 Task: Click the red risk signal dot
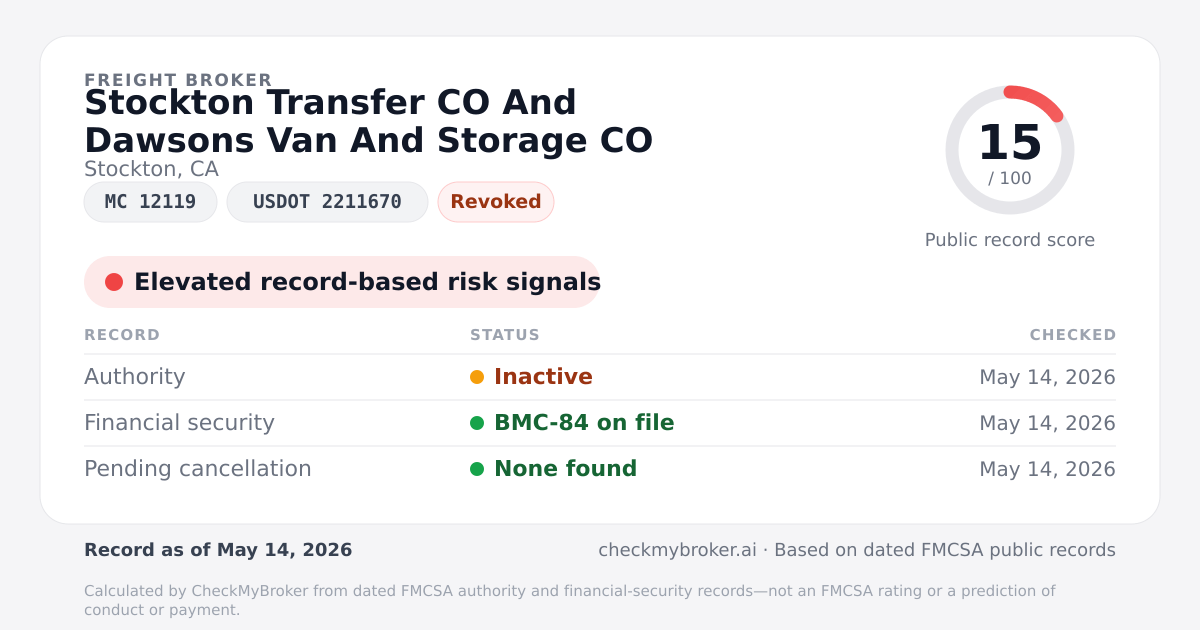tap(114, 282)
